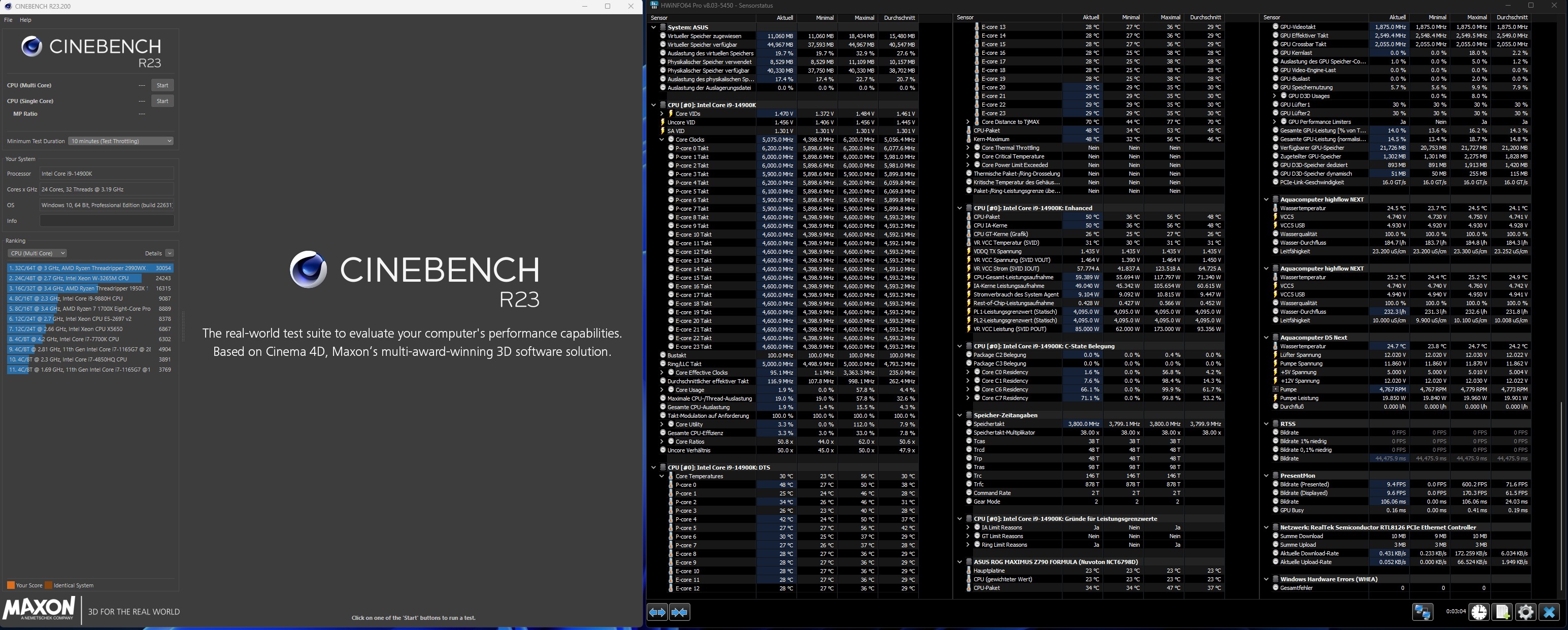Expand the IA Limit Reasons entry
The image size is (1568, 630).
coord(968,528)
